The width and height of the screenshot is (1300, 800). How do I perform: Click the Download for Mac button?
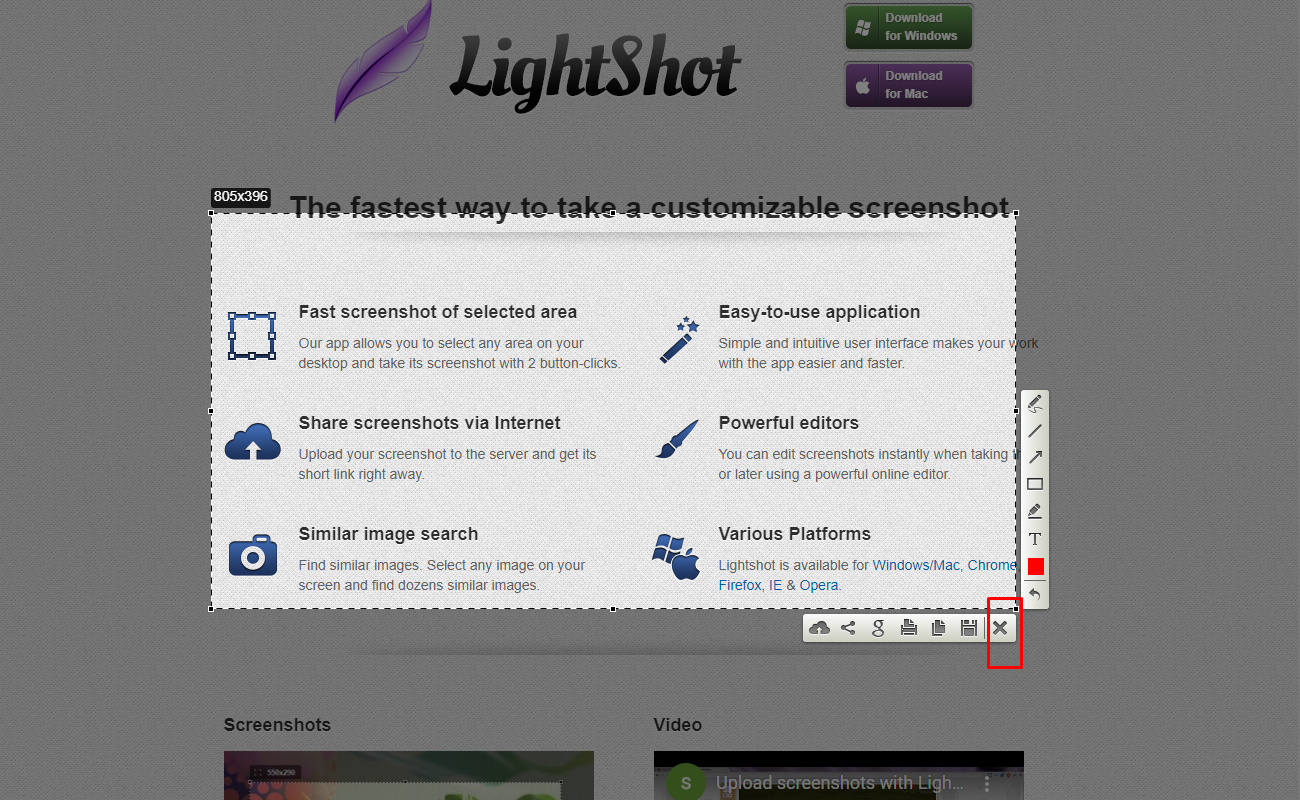(909, 85)
